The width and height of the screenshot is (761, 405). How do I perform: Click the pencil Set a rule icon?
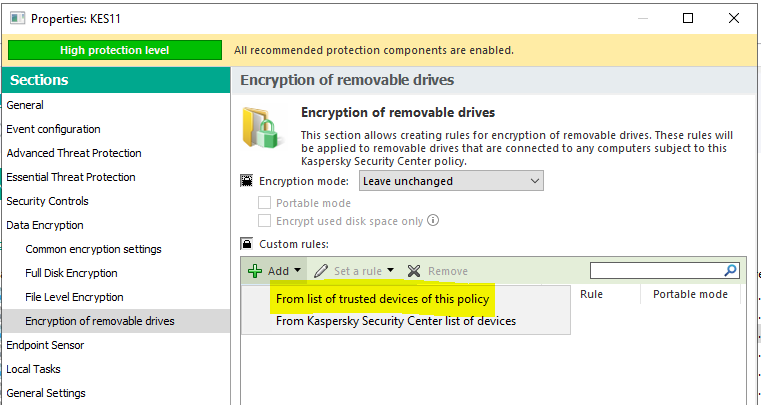[321, 271]
